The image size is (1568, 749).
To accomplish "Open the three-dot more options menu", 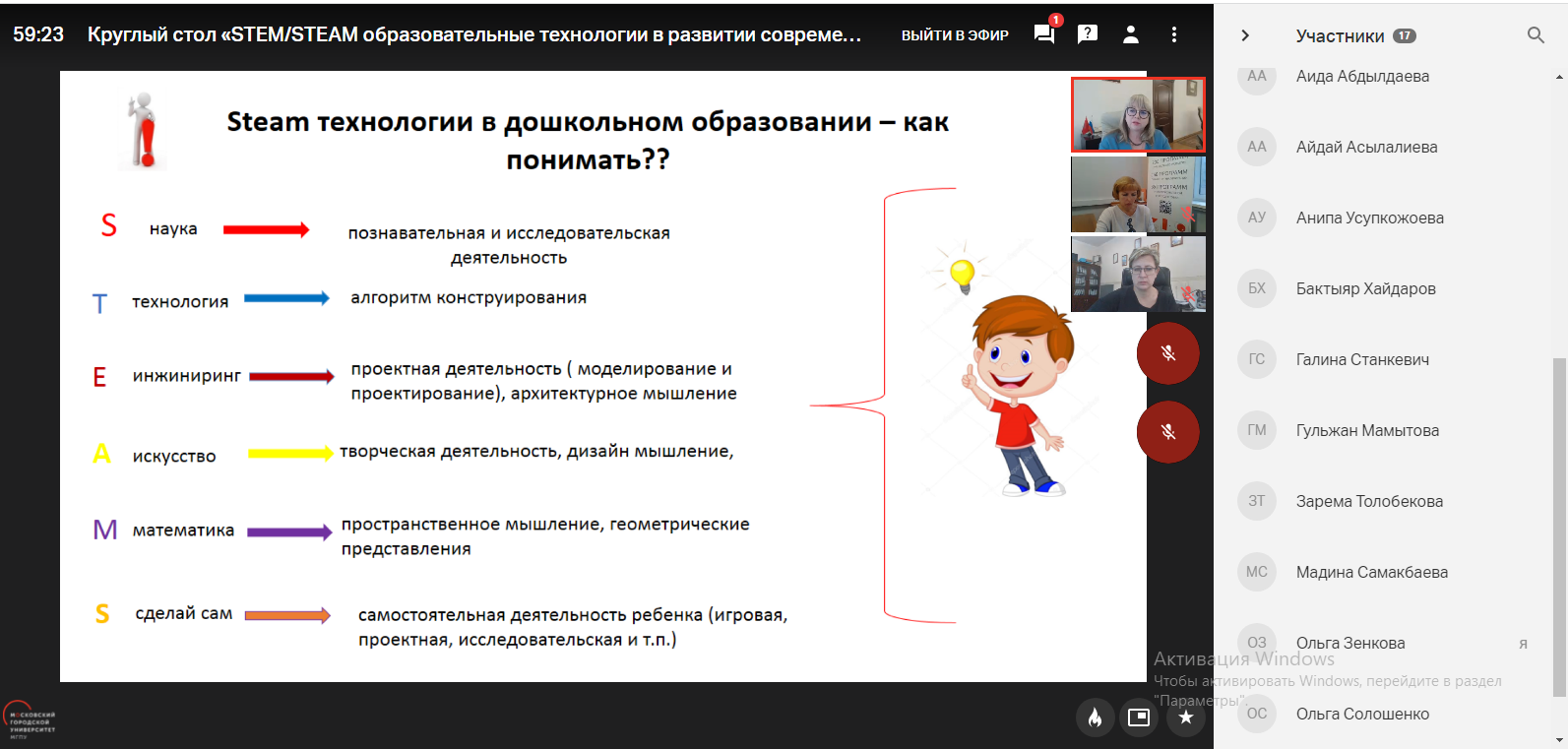I will [1174, 34].
